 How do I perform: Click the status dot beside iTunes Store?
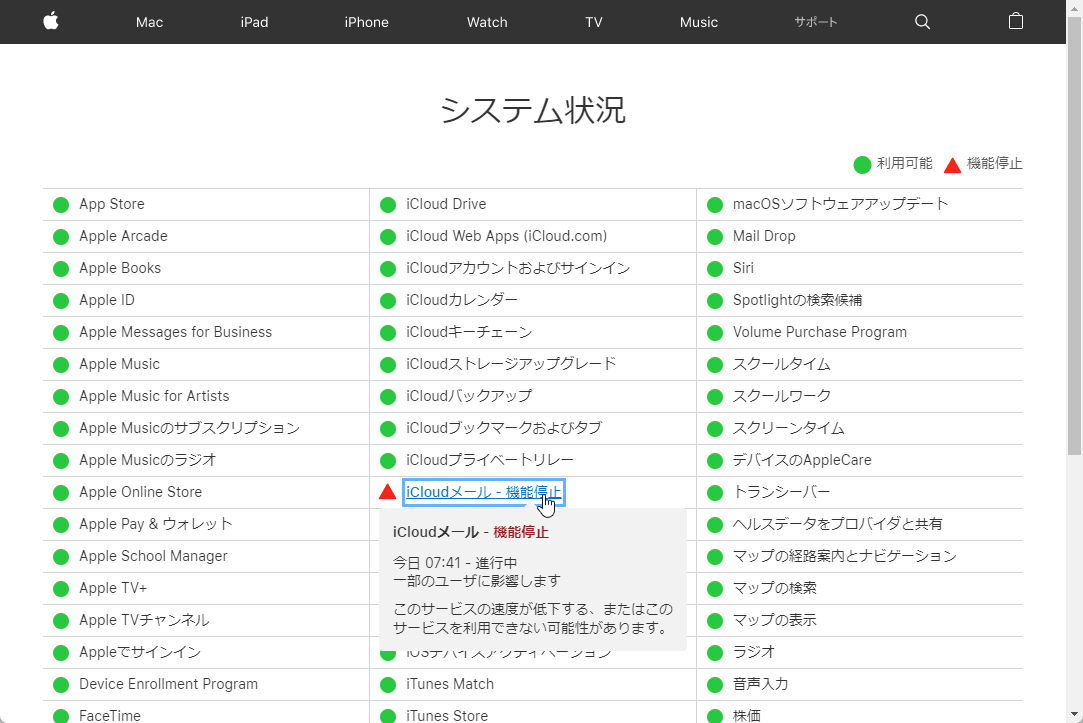coord(387,715)
